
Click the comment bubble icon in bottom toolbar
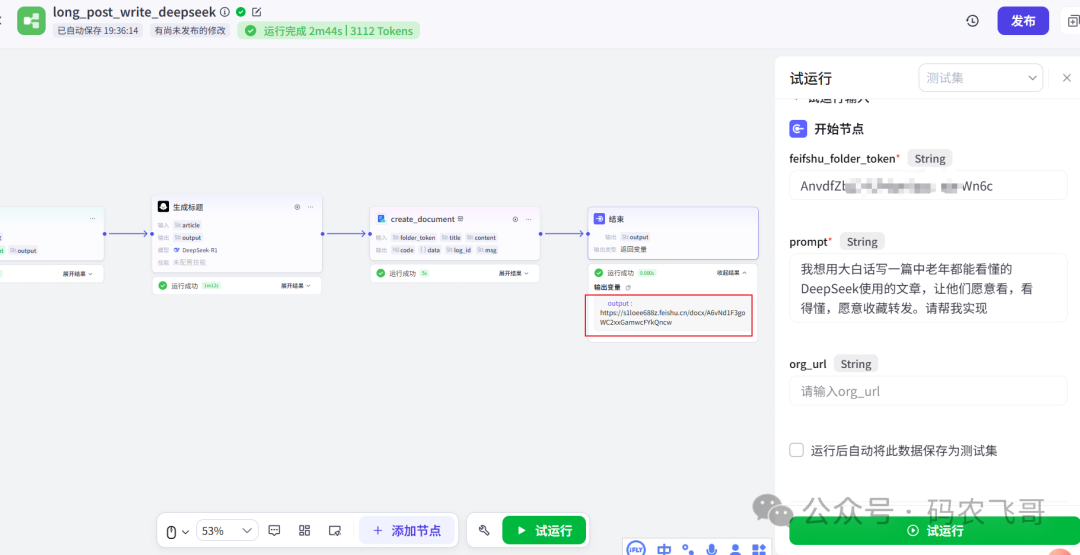point(274,530)
